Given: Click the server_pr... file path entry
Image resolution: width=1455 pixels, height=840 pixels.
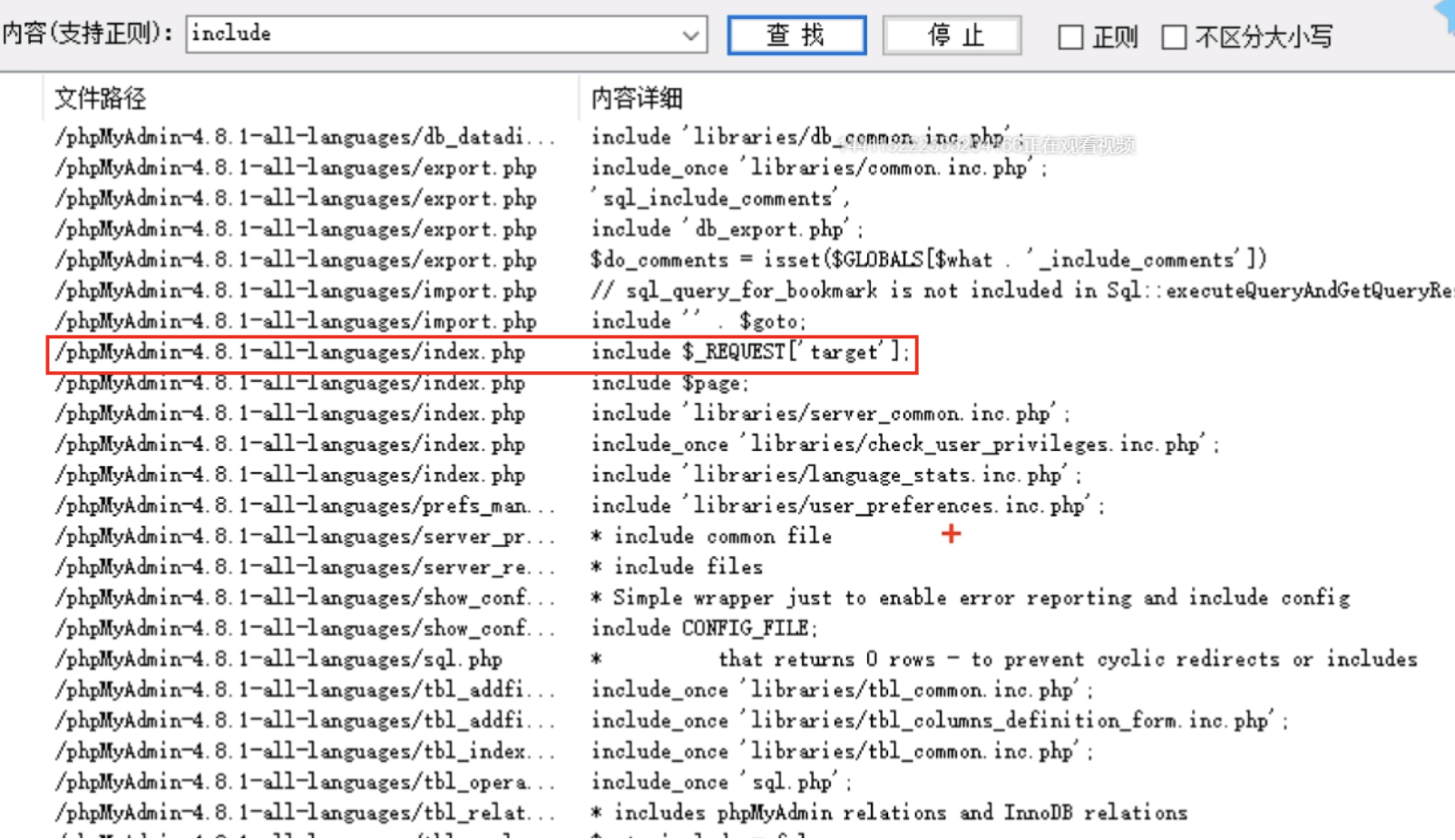Looking at the screenshot, I should pos(305,536).
